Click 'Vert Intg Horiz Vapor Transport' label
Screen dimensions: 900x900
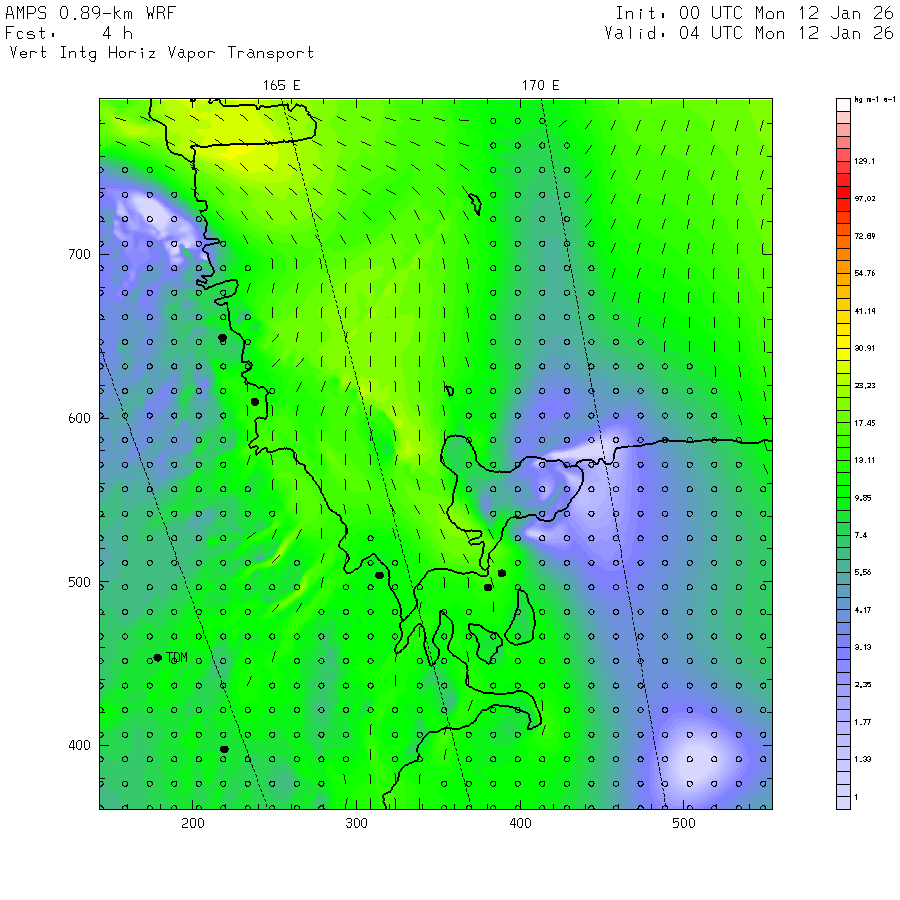pos(162,53)
